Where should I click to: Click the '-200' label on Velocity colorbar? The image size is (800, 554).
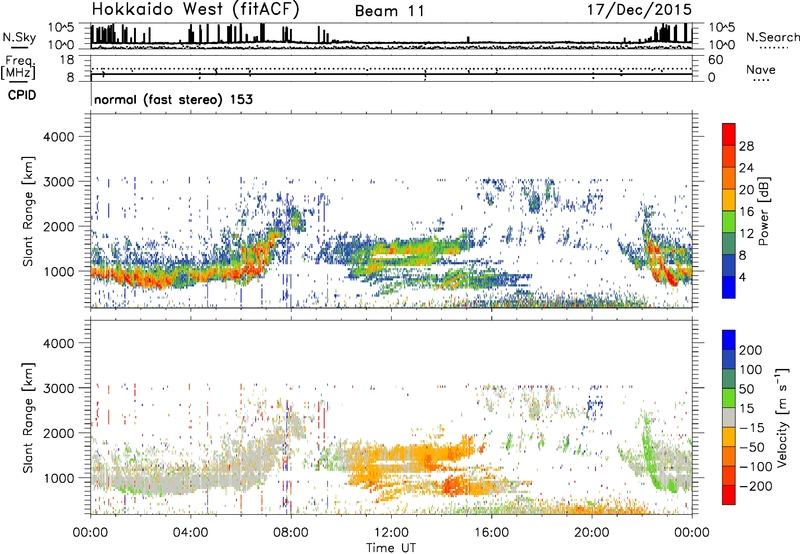(x=756, y=486)
